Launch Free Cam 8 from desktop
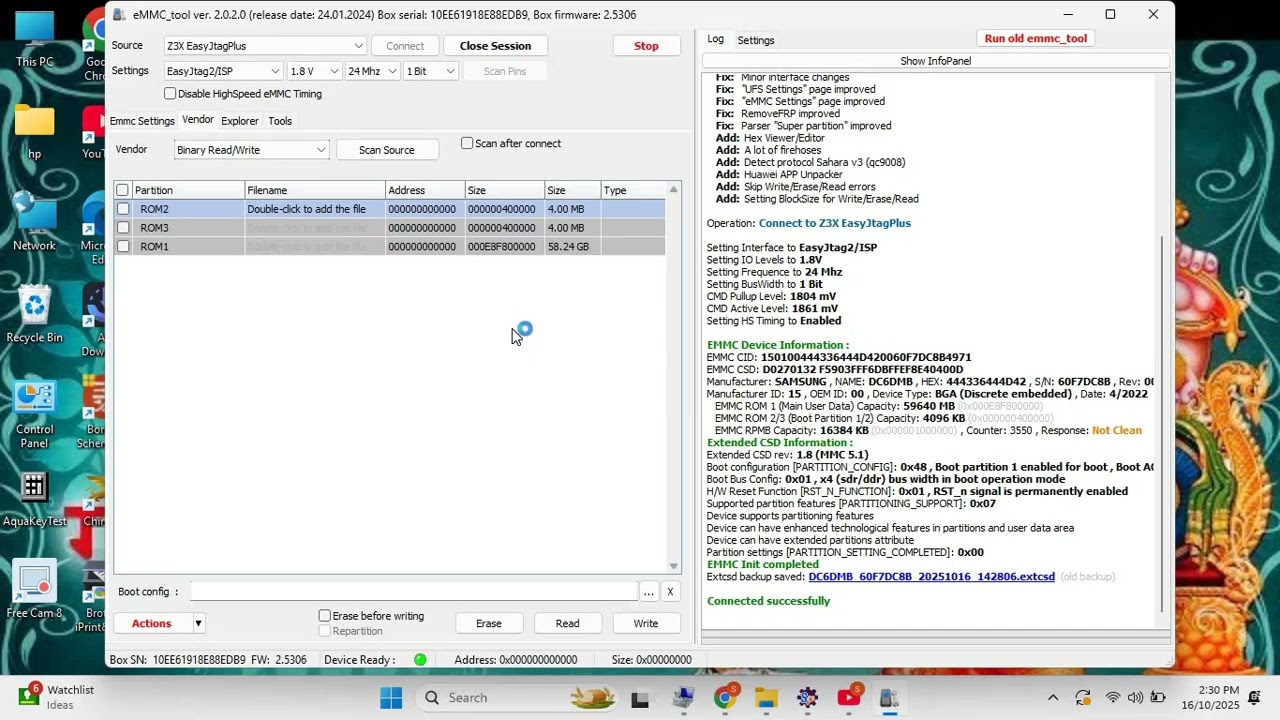The width and height of the screenshot is (1280, 720). coord(34,590)
